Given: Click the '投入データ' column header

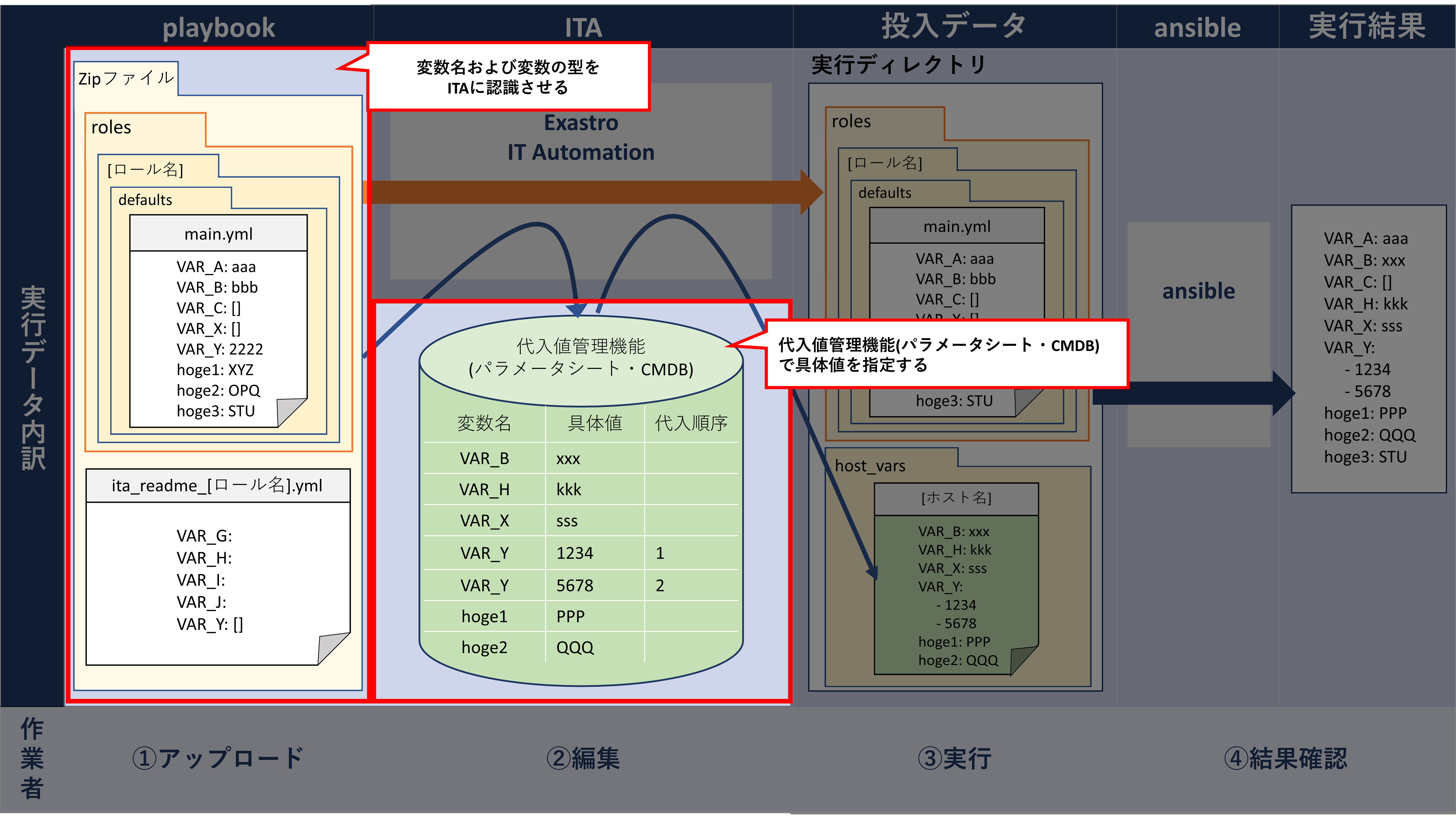Looking at the screenshot, I should pos(954,26).
